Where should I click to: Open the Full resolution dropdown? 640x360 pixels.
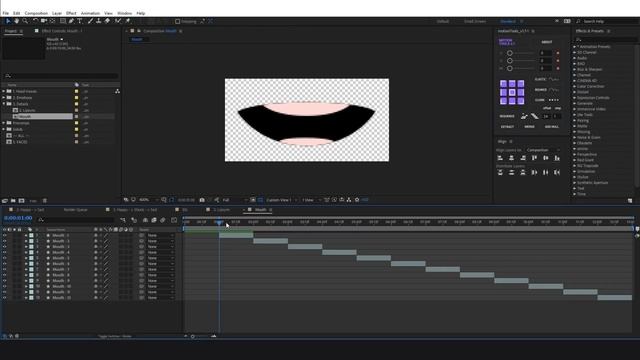click(235, 200)
